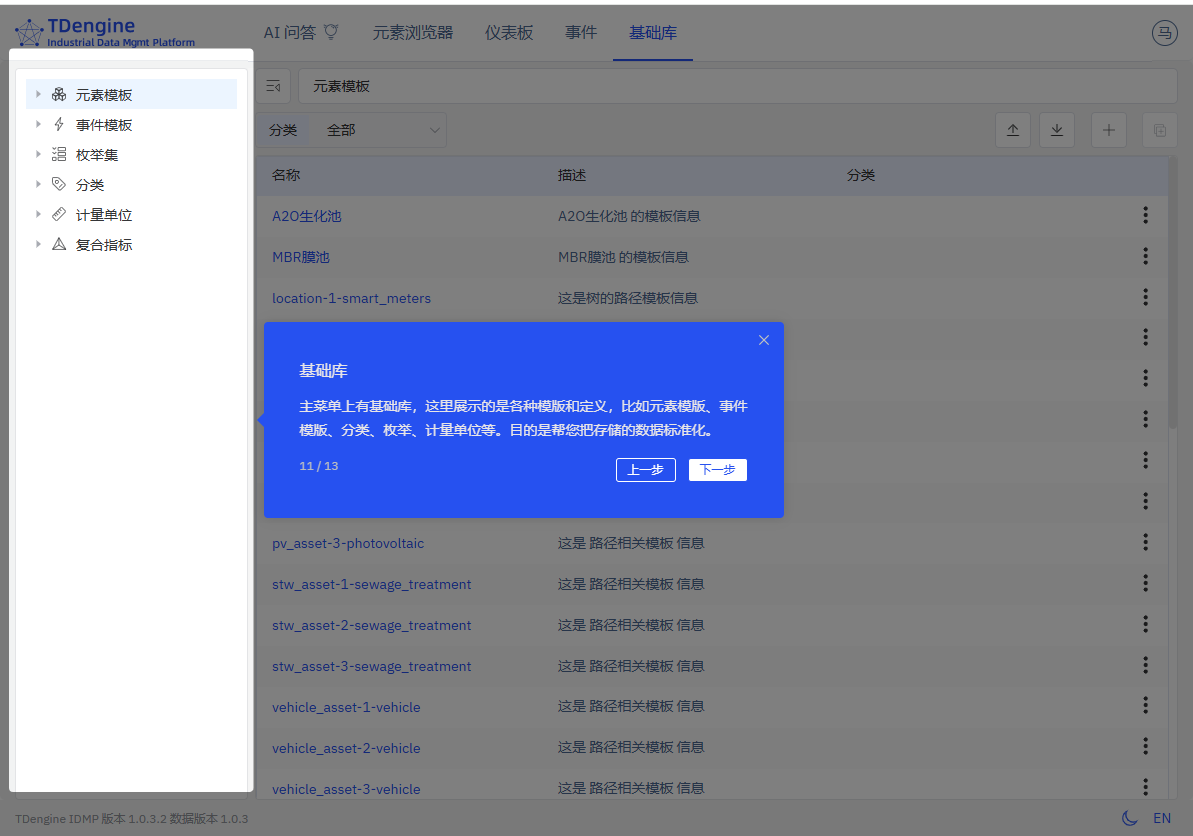This screenshot has height=836, width=1193.
Task: Click the table vertical scrollbar
Action: pos(1172,293)
